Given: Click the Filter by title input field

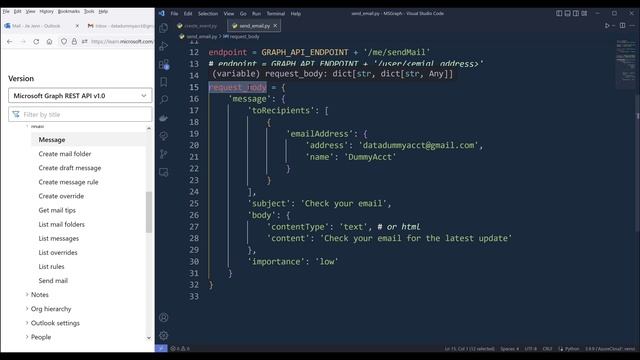Looking at the screenshot, I should (x=80, y=114).
